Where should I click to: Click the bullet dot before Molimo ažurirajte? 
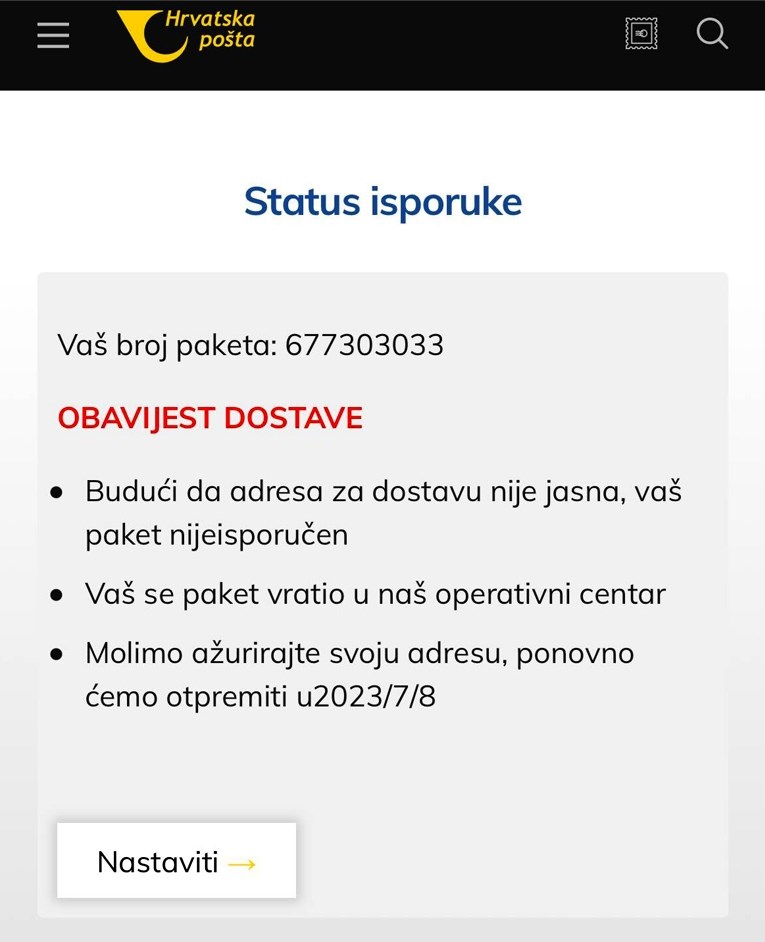click(x=56, y=654)
